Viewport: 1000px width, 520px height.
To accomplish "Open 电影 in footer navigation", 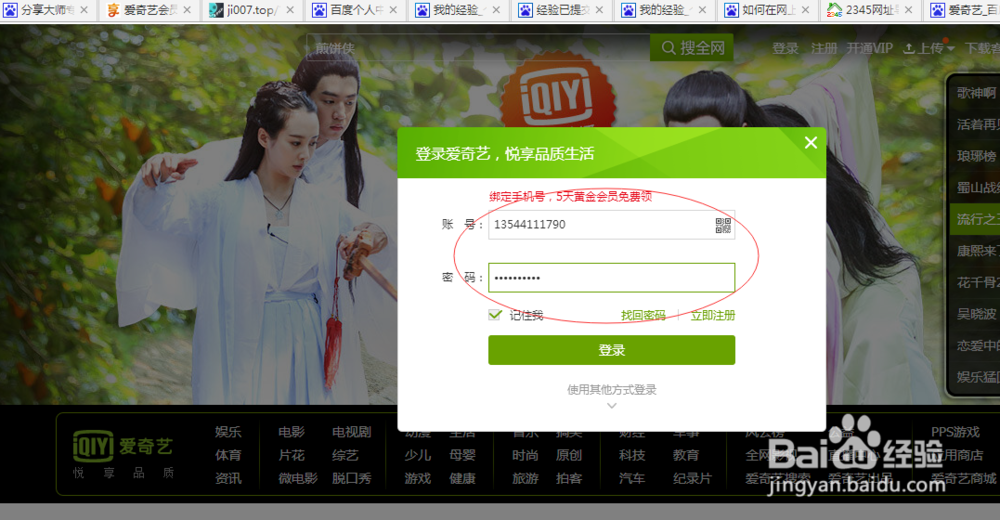I will [291, 432].
